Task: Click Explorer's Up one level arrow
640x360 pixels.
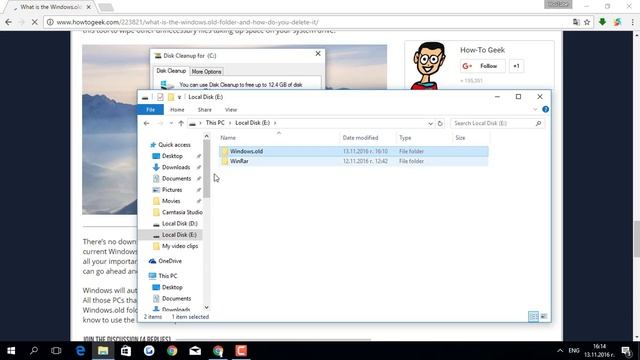Action: point(181,123)
